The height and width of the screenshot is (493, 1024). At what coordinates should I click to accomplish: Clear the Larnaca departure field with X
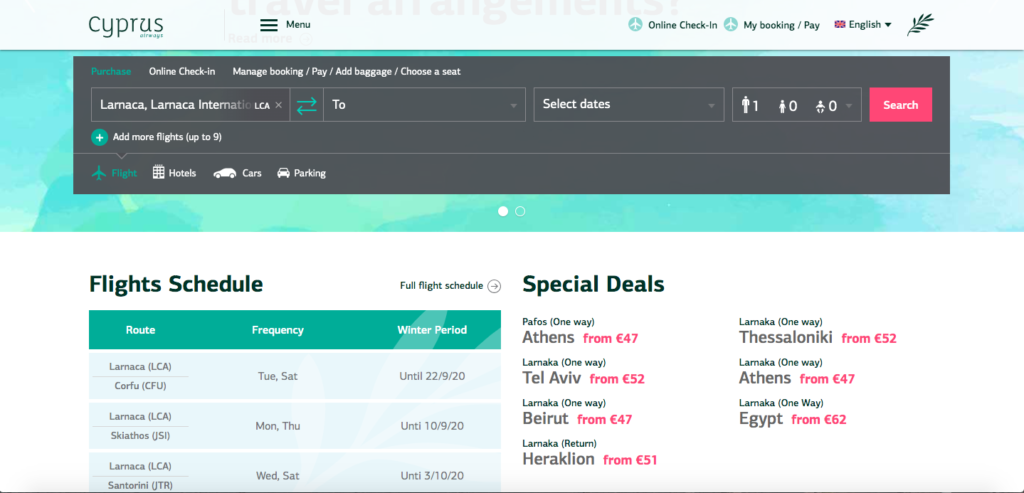coord(279,104)
